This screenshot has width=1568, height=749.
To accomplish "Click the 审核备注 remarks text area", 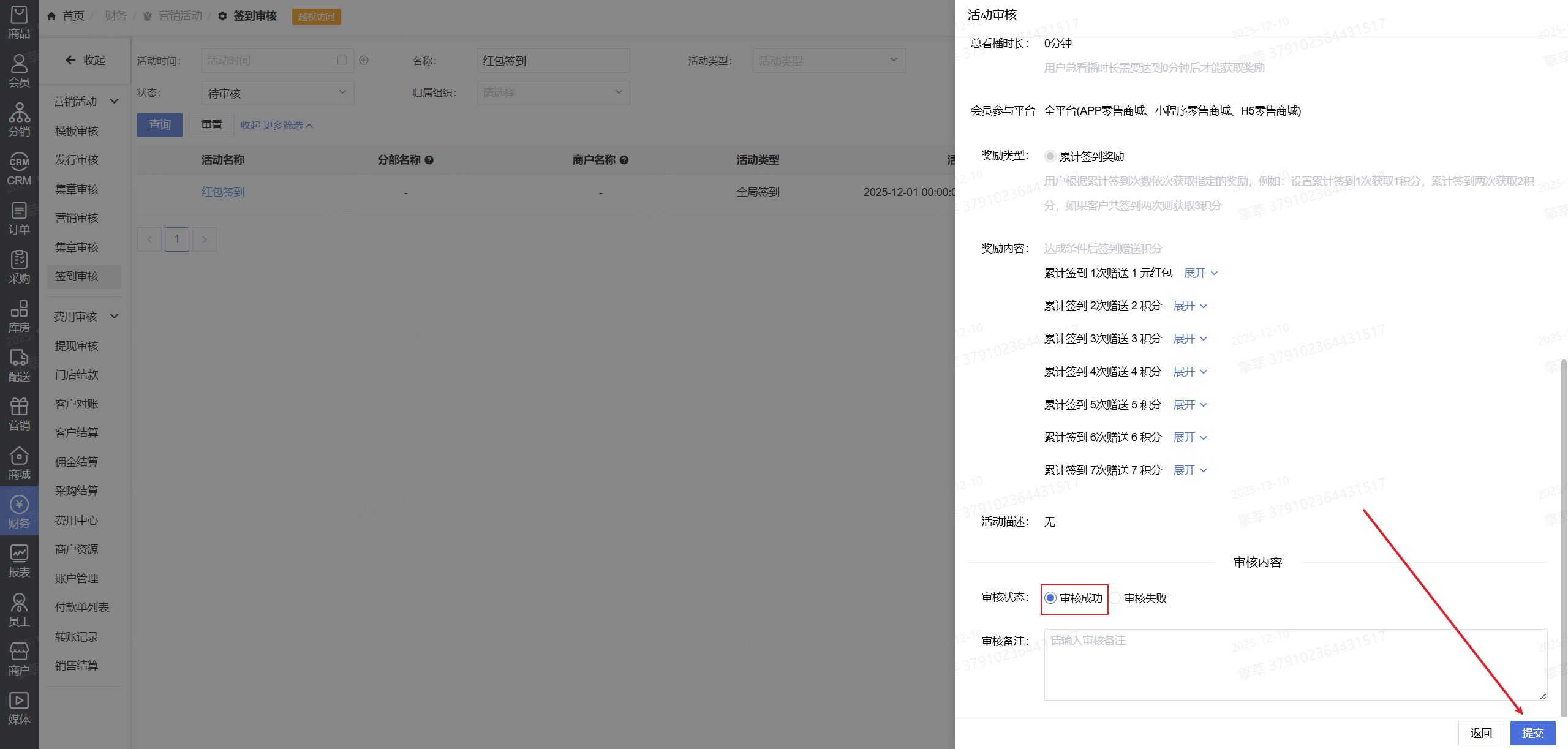I will click(x=1295, y=664).
